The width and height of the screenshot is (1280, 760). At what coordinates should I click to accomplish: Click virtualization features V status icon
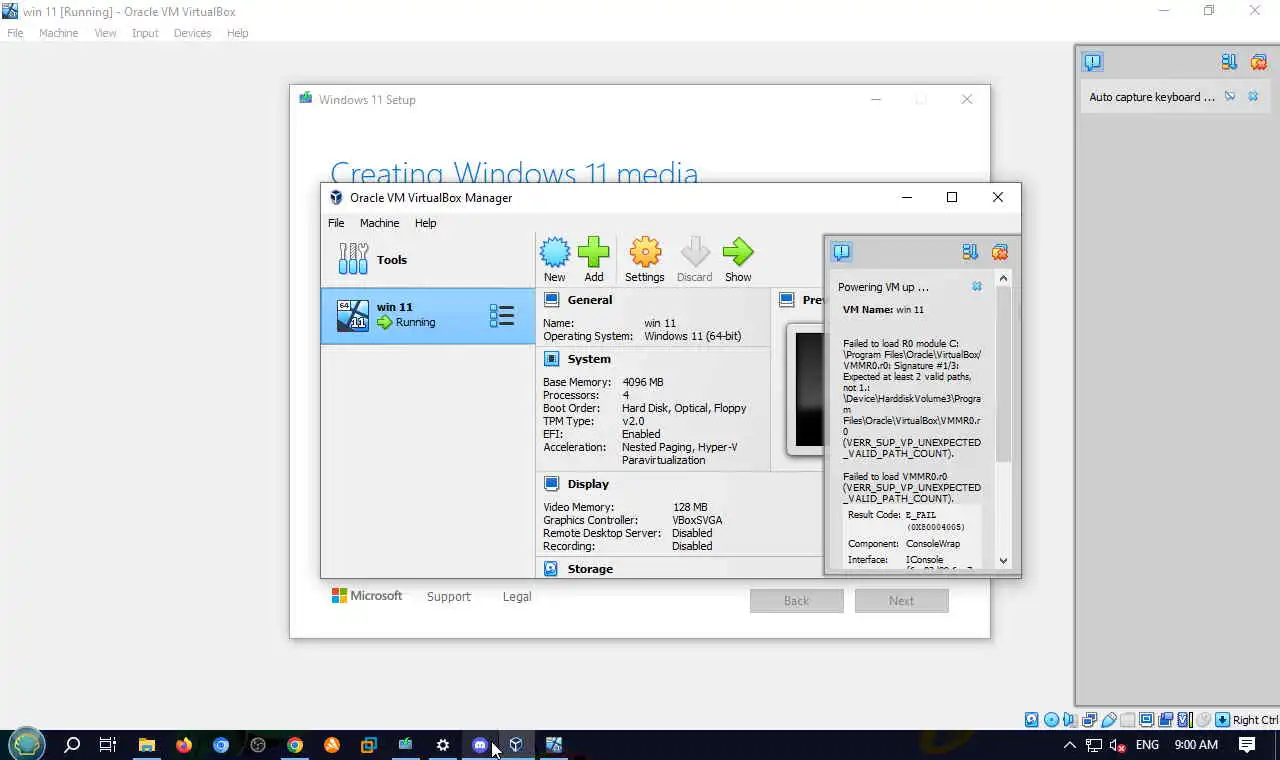[x=1185, y=720]
